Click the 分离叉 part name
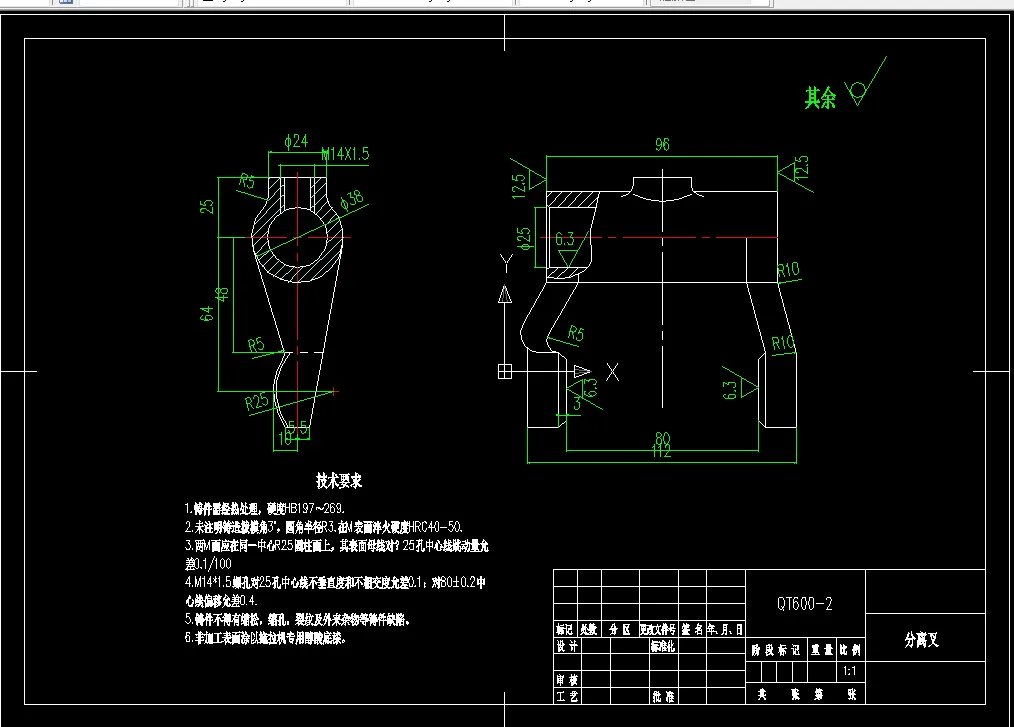This screenshot has height=727, width=1014. click(x=922, y=640)
